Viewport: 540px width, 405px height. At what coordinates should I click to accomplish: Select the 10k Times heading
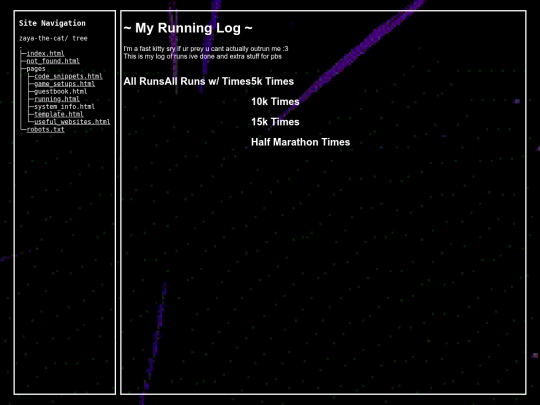[x=275, y=102]
